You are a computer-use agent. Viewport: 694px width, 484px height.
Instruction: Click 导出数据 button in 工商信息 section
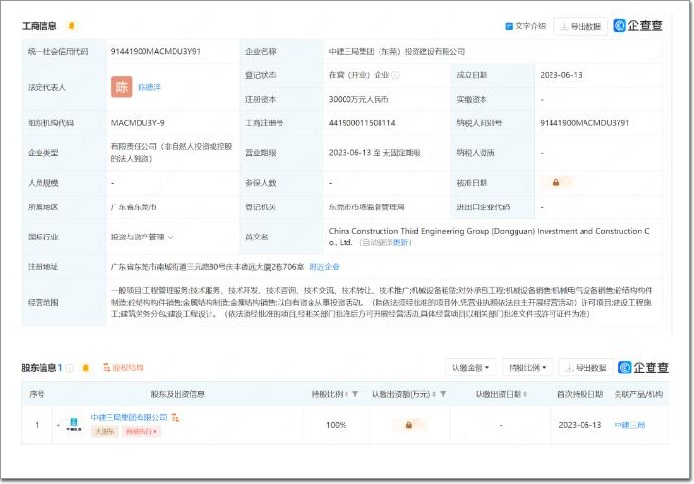pos(581,26)
